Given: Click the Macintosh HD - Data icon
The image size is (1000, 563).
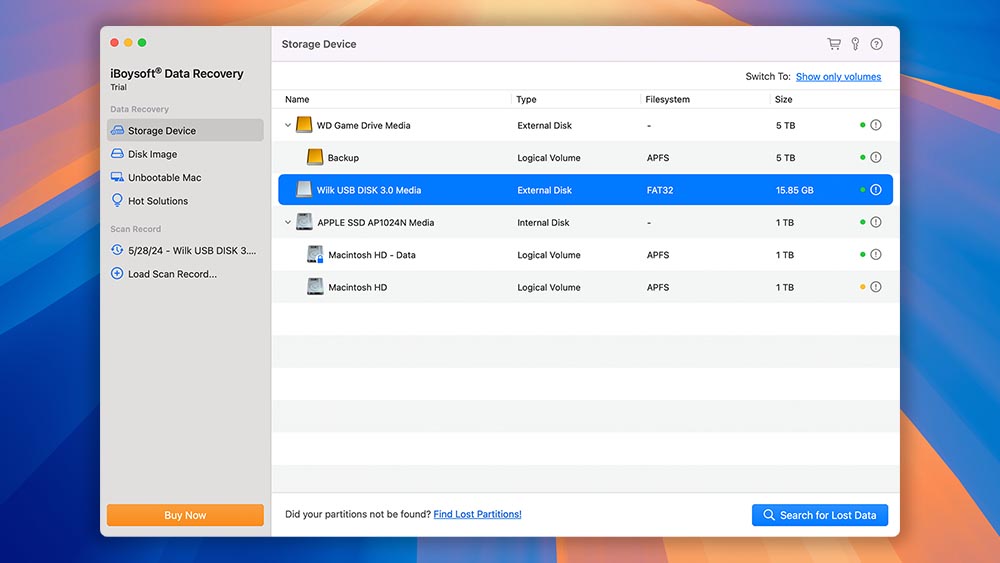Looking at the screenshot, I should (315, 254).
